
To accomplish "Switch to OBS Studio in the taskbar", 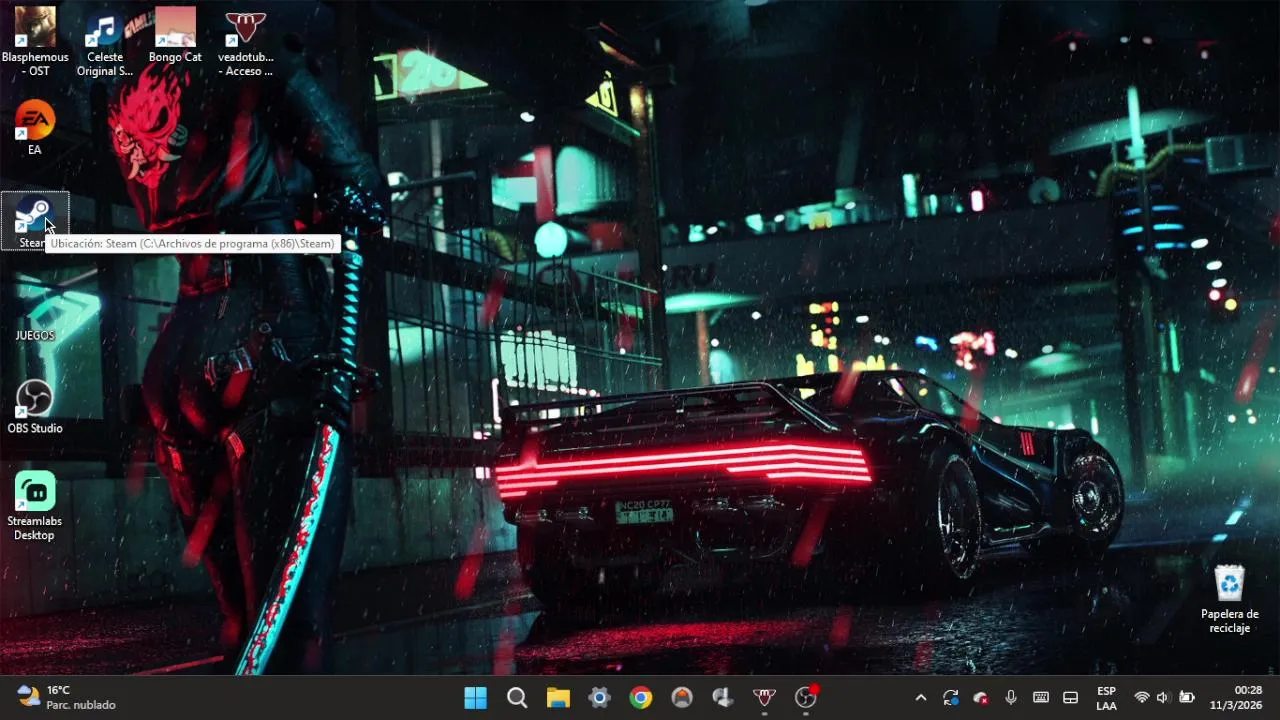I will tap(806, 698).
